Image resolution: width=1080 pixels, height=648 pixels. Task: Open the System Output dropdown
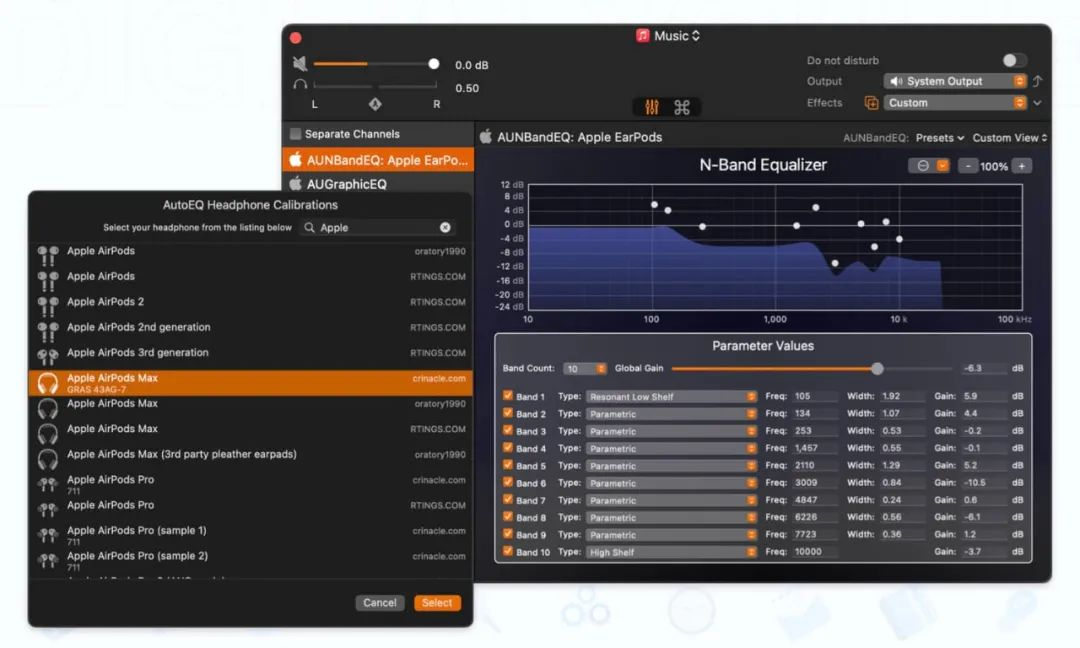tap(955, 82)
